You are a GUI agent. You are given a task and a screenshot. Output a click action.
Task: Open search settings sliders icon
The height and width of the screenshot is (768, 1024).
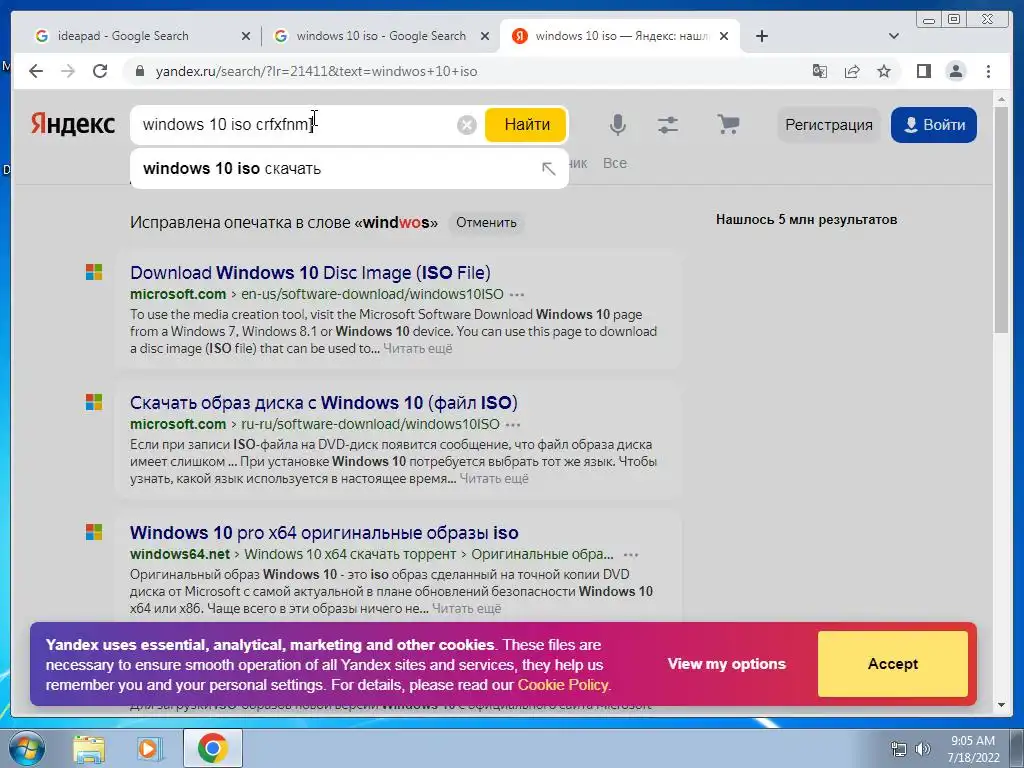667,124
